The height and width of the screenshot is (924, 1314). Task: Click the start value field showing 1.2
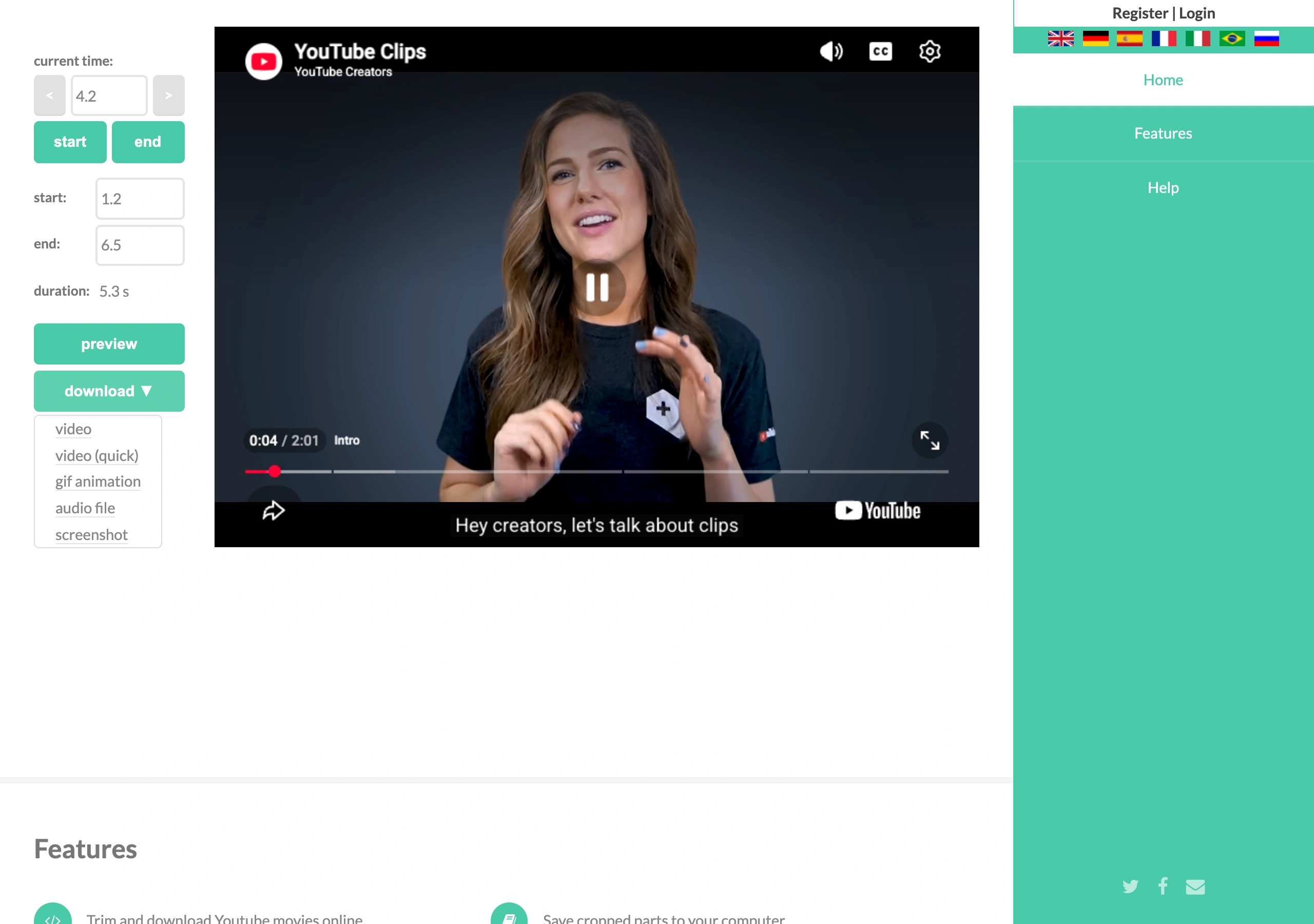[140, 199]
